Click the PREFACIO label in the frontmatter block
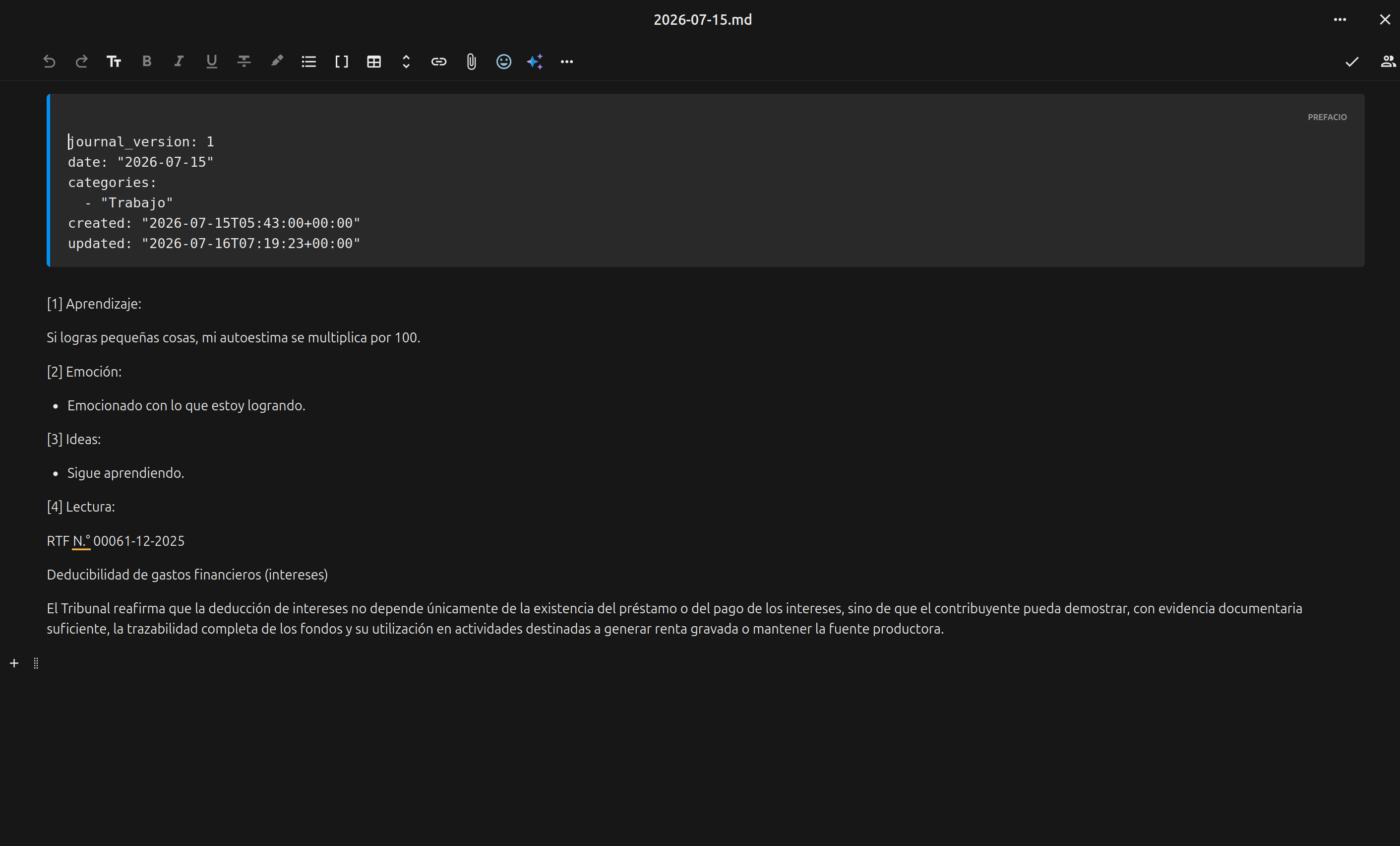The width and height of the screenshot is (1400, 846). click(1327, 117)
